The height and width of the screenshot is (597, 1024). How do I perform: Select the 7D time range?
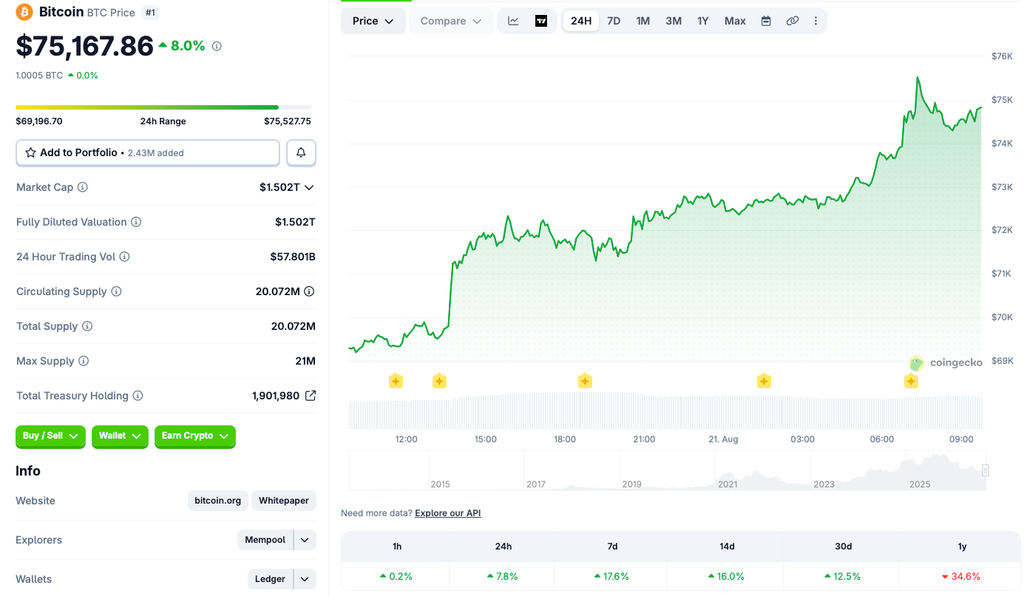coord(614,21)
